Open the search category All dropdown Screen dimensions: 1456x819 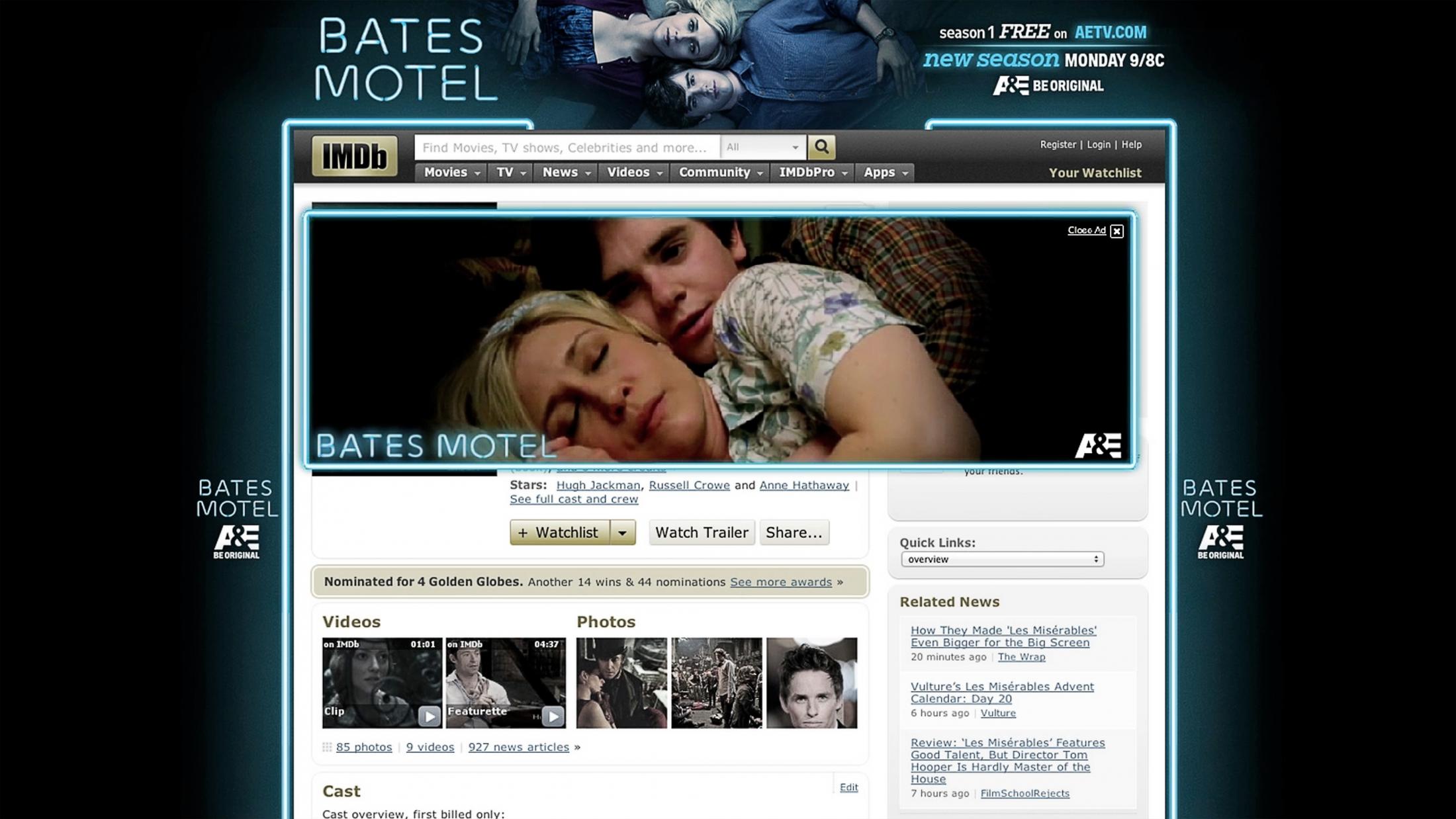tap(763, 147)
